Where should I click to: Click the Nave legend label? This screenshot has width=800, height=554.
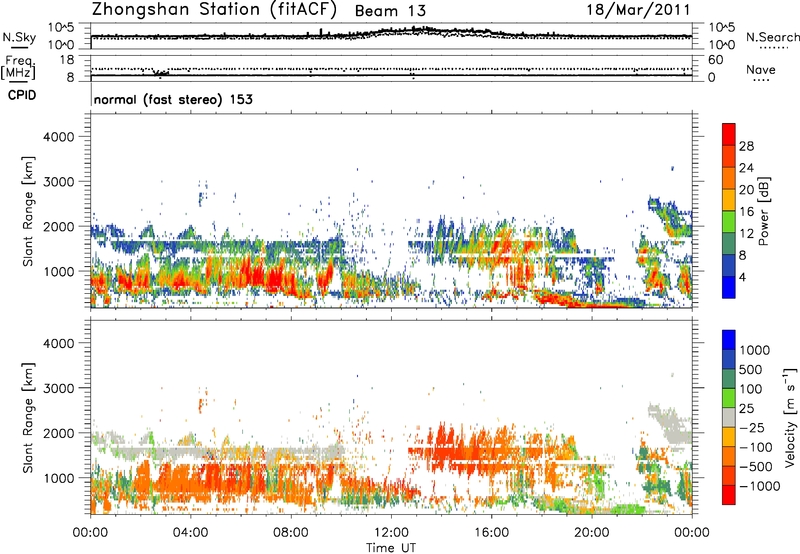760,70
